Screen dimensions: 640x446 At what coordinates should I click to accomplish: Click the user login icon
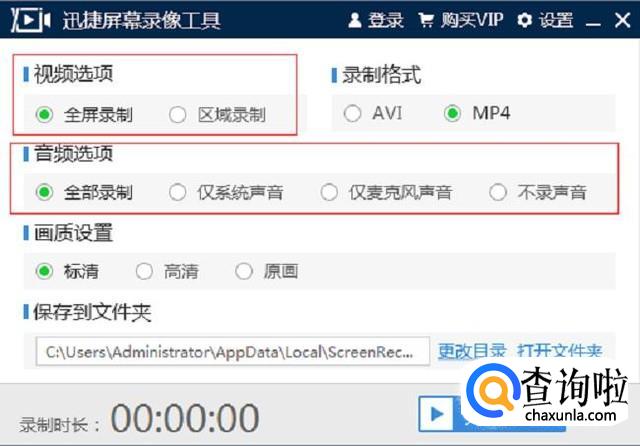coord(355,20)
